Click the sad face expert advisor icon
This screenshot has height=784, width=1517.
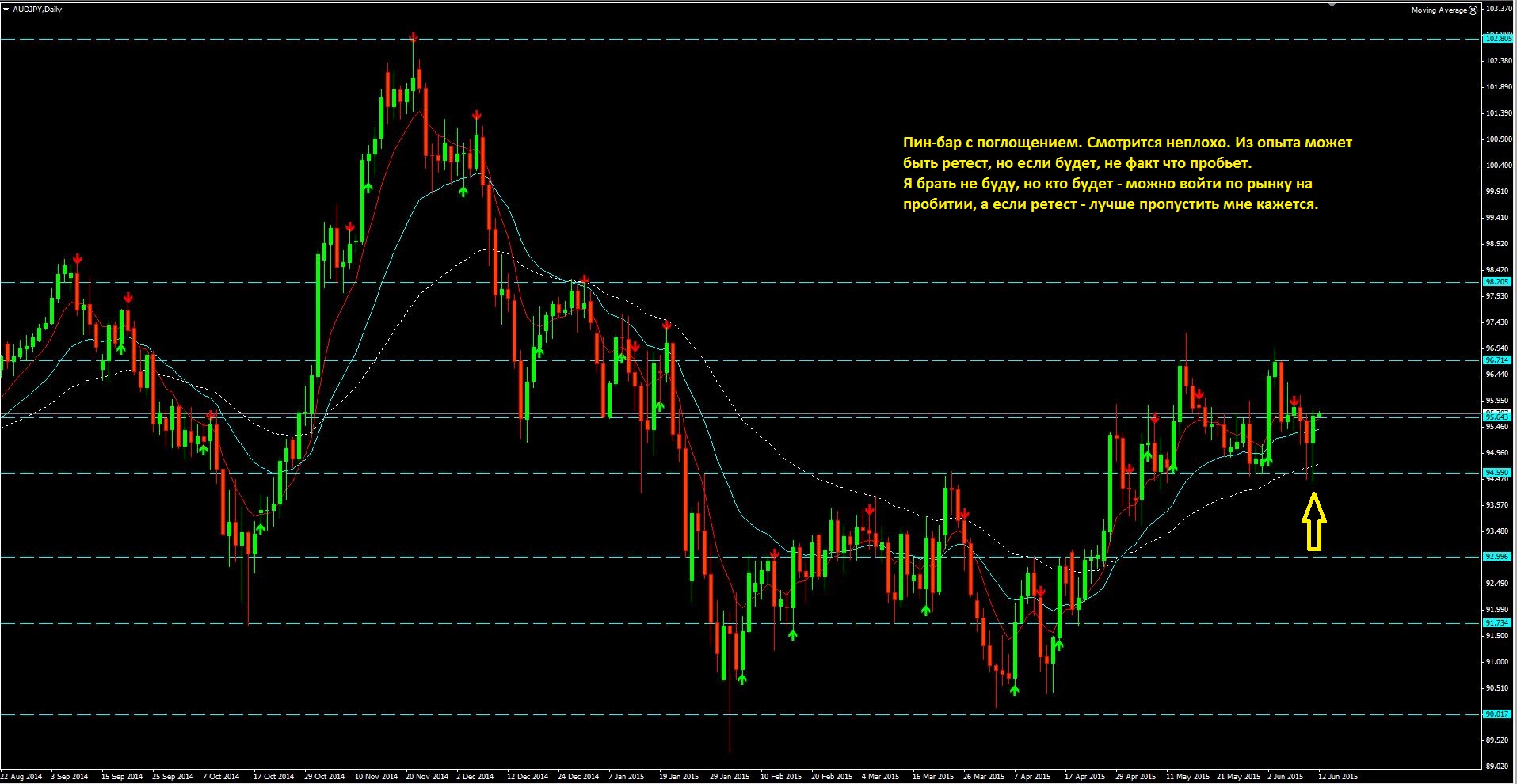click(x=1473, y=10)
